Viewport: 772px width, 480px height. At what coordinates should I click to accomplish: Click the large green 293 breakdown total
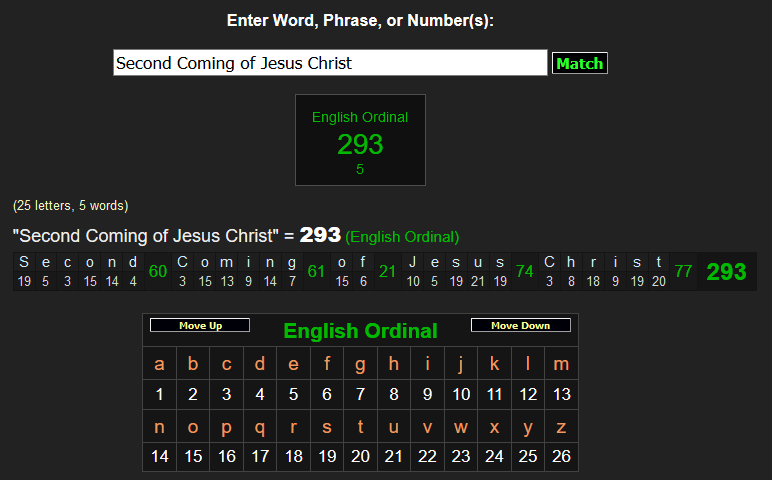pos(726,271)
